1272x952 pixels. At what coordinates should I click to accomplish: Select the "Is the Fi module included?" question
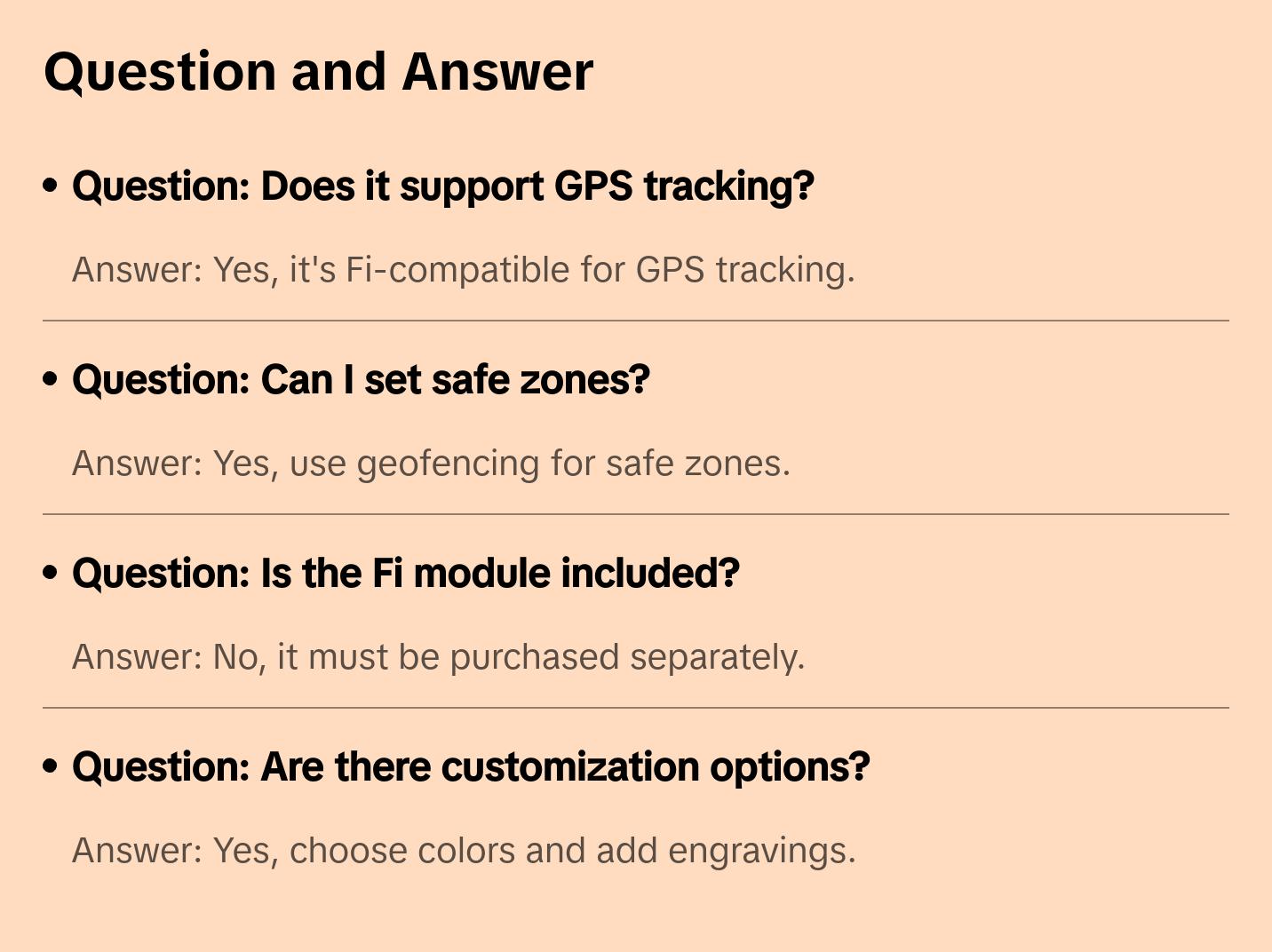pyautogui.click(x=405, y=574)
